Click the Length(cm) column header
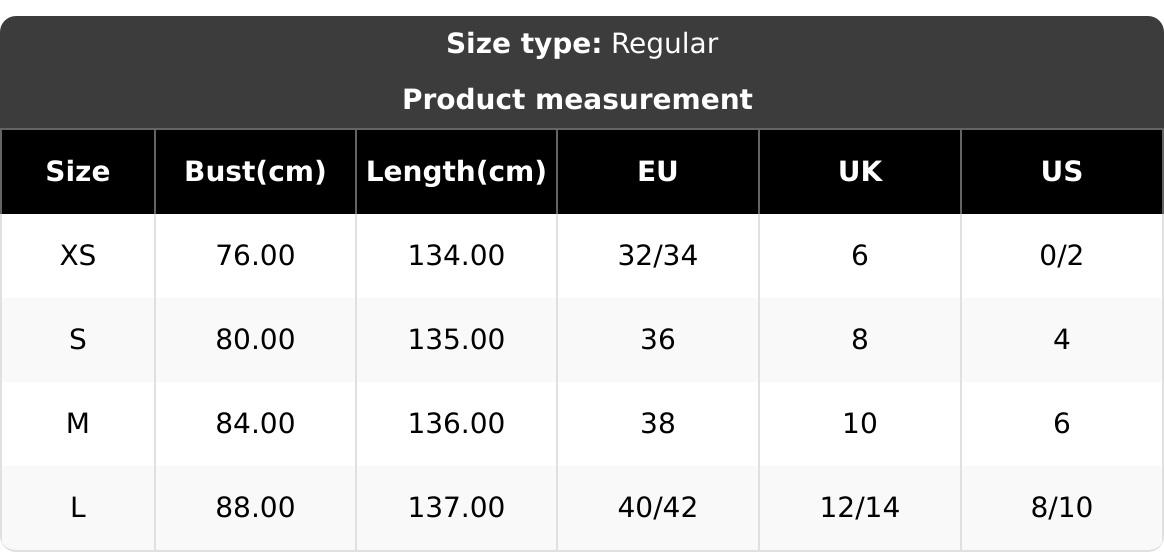This screenshot has height=552, width=1164. tap(456, 172)
